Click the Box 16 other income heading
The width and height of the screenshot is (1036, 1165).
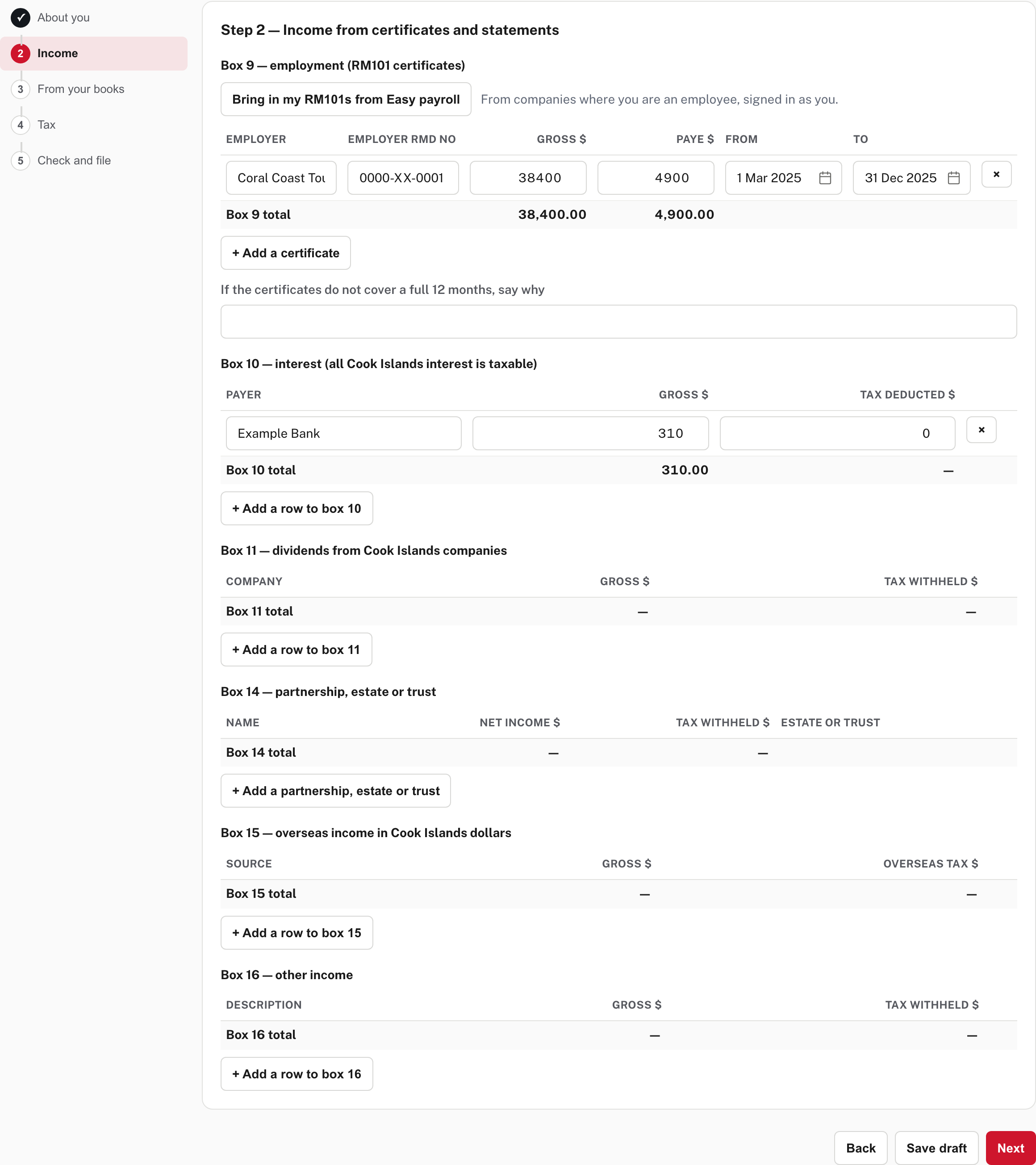pos(287,975)
